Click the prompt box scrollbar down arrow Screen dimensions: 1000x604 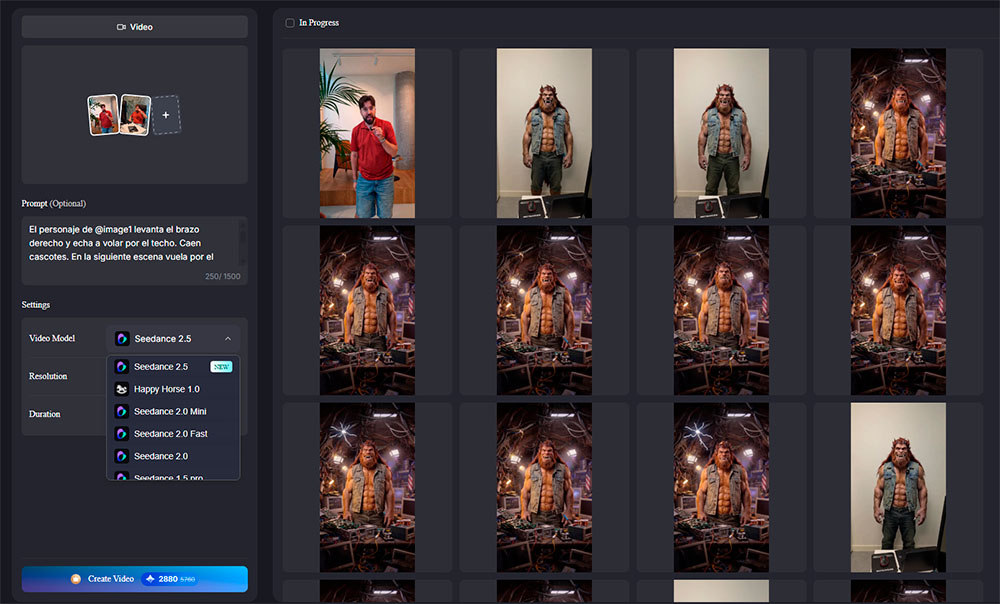point(242,261)
